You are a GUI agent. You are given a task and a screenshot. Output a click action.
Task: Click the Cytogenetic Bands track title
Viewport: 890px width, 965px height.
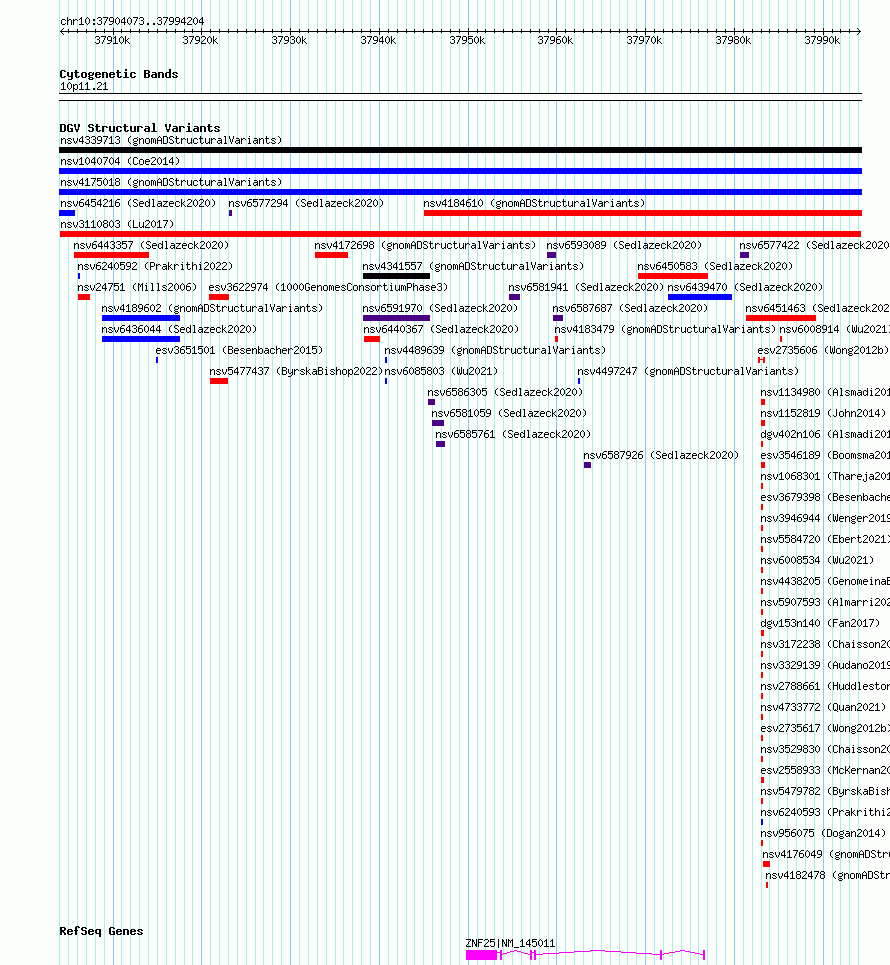tap(119, 74)
